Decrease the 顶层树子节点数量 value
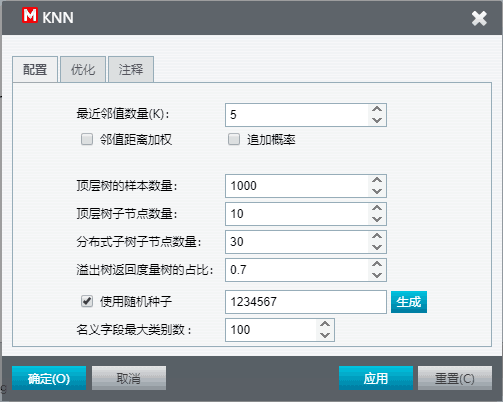503x402 pixels. (x=377, y=219)
